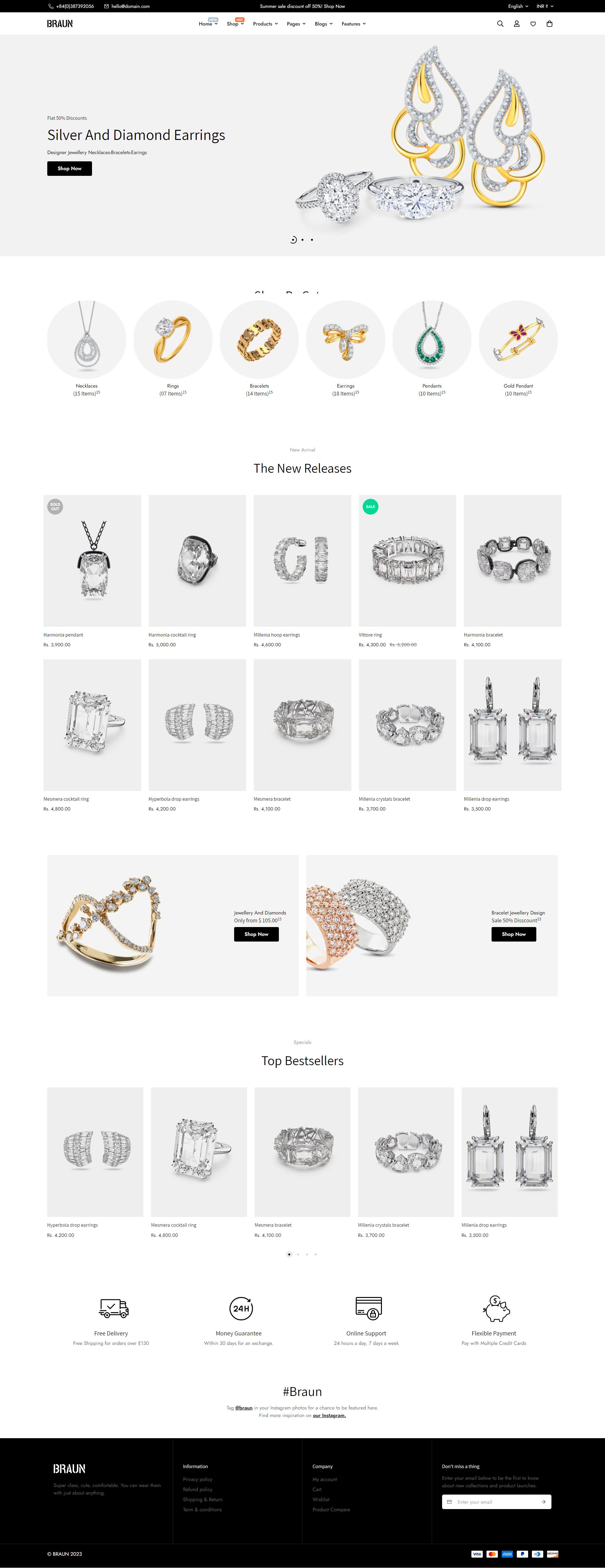The image size is (605, 1568).
Task: Expand the INR currency dropdown
Action: pyautogui.click(x=545, y=6)
